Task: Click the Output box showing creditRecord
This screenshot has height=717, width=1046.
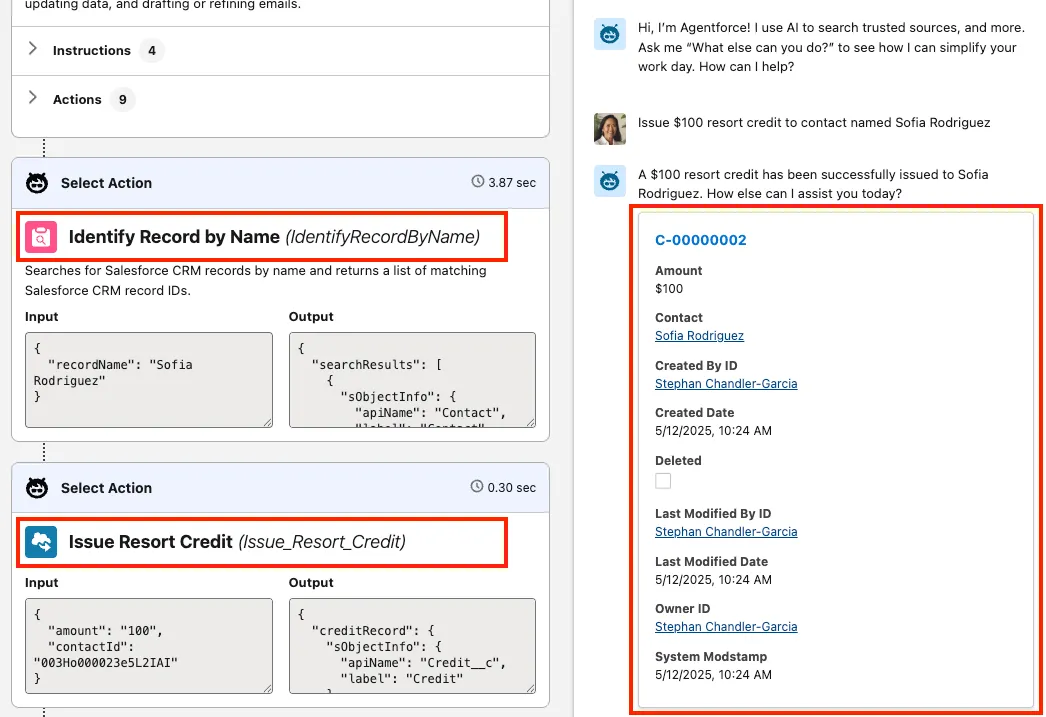Action: (x=411, y=645)
